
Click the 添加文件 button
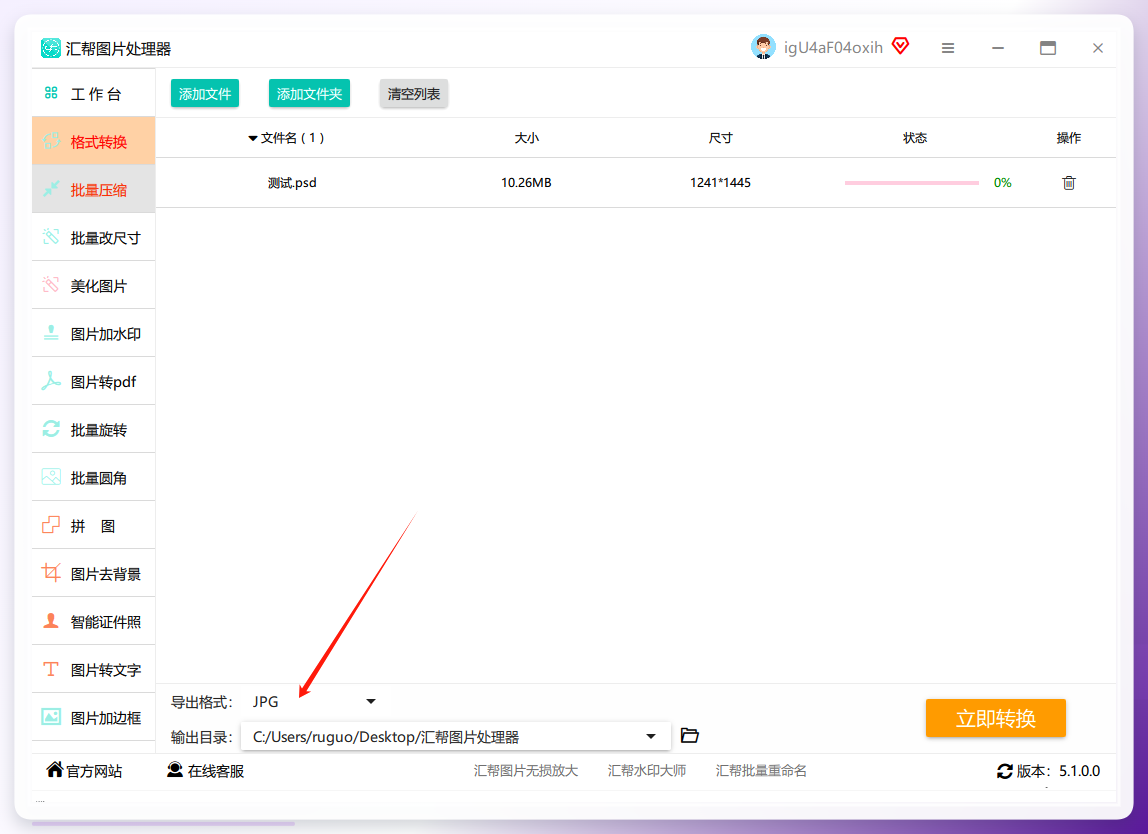(x=205, y=94)
